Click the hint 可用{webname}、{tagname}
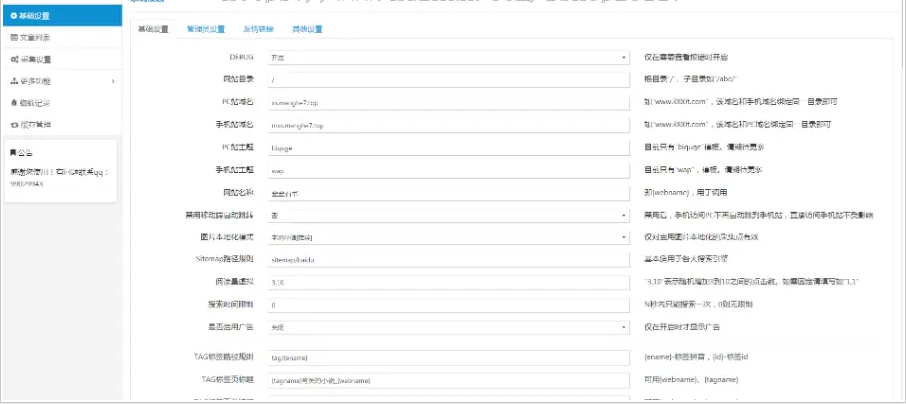Viewport: 906px width, 404px height. click(690, 380)
